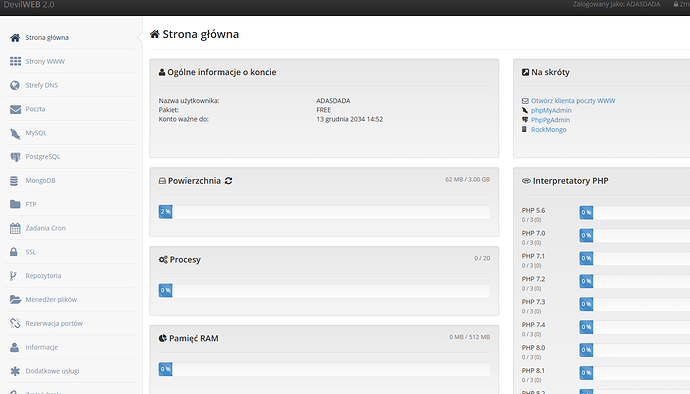Click the icon next to phpMyAdmin shortcut
This screenshot has height=394, width=690.
point(525,110)
